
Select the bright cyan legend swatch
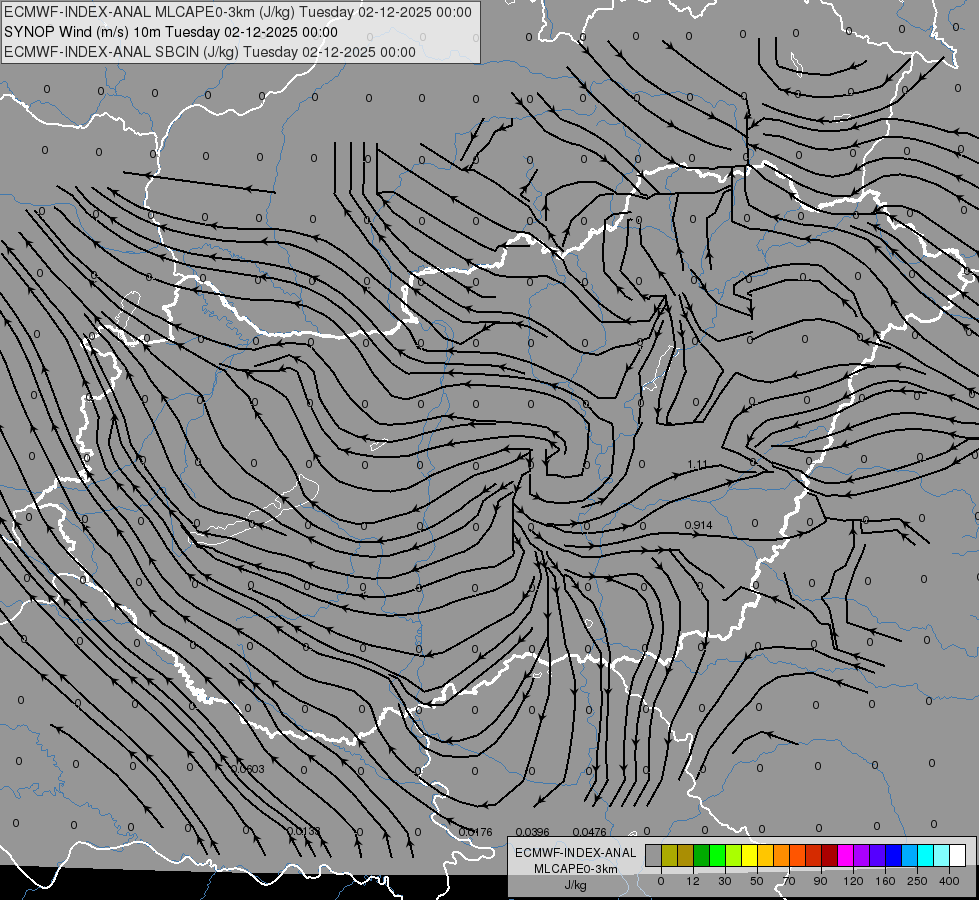(x=926, y=855)
